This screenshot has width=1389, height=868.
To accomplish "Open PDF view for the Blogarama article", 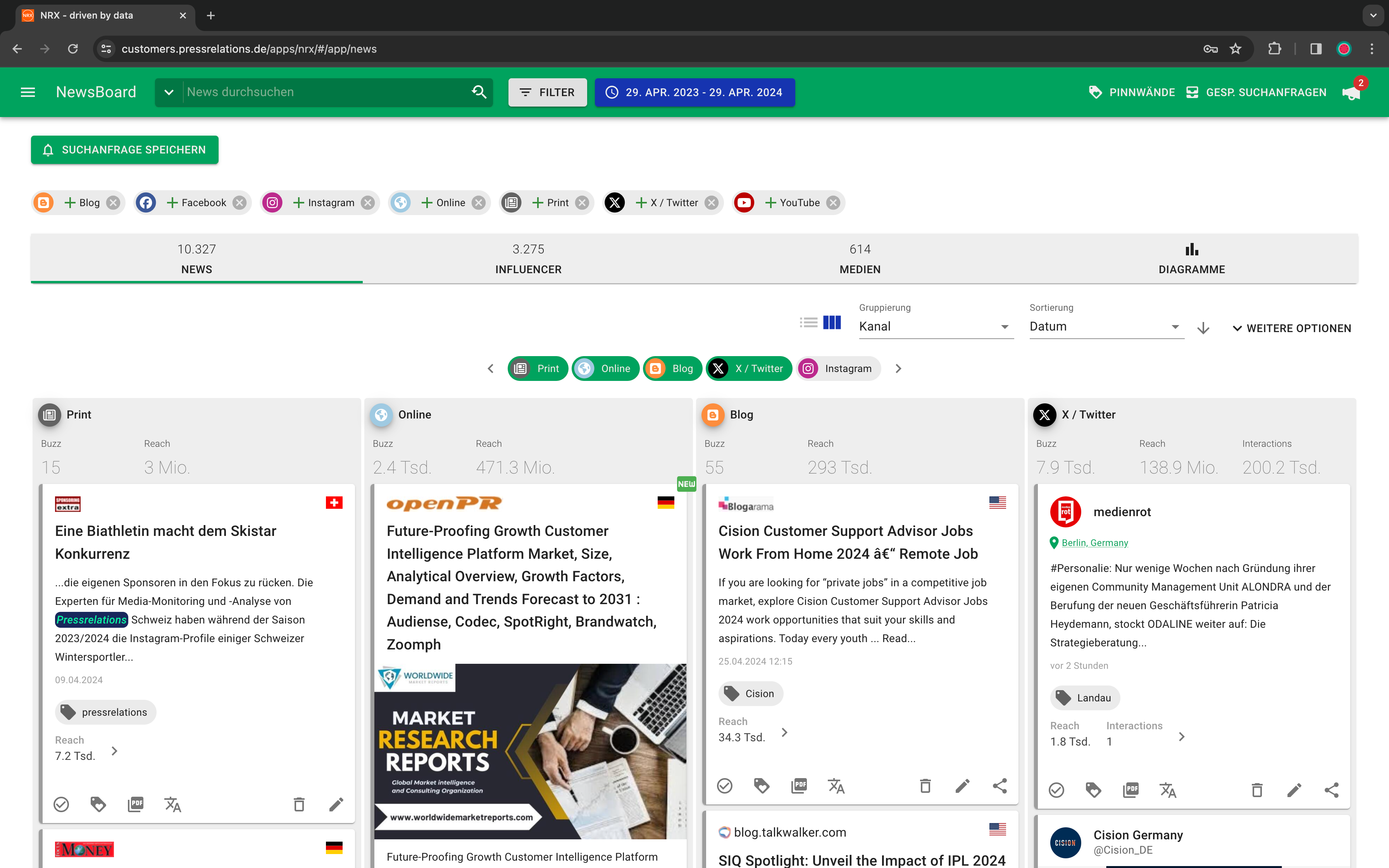I will tap(799, 786).
